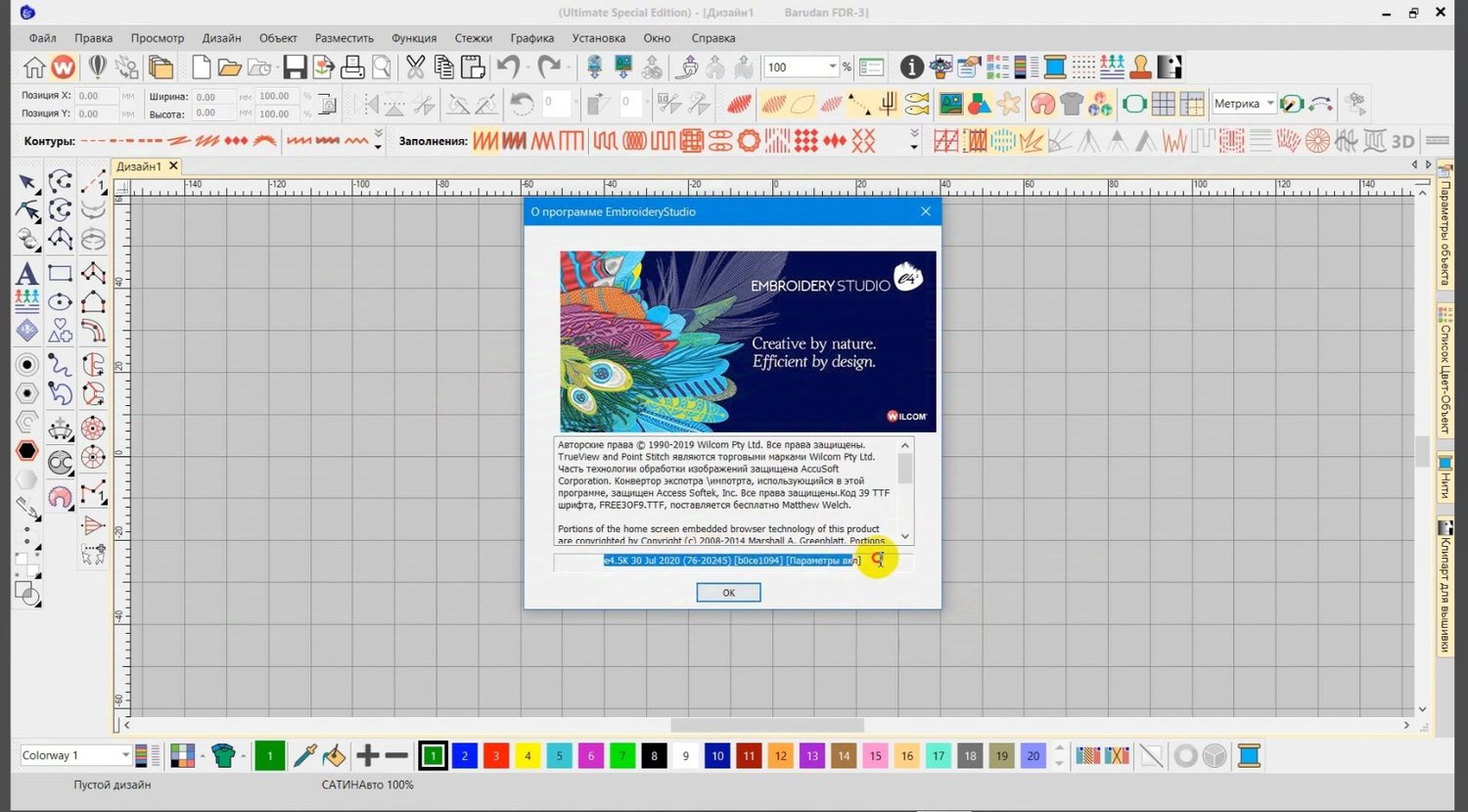Viewport: 1468px width, 812px height.
Task: Toggle vector shapes display icon
Action: pos(980,103)
